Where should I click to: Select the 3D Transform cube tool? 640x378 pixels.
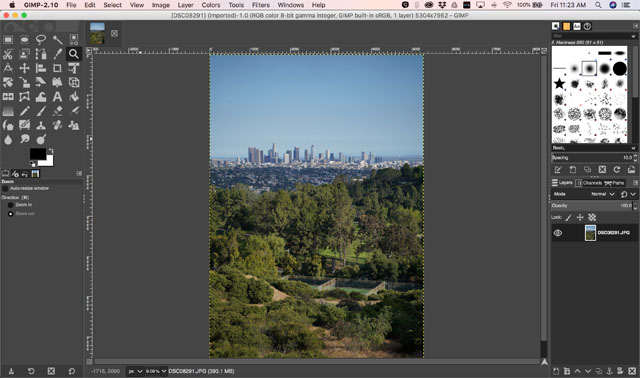(74, 82)
